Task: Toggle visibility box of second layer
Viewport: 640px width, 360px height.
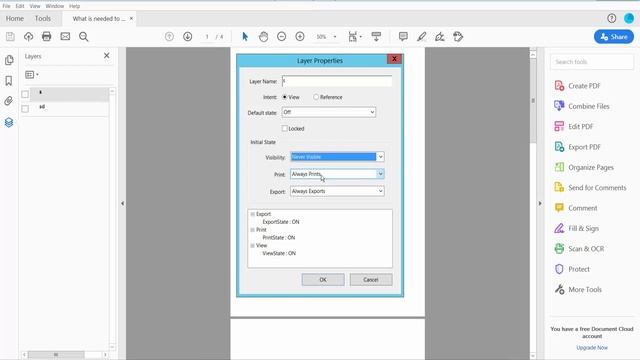Action: 25,109
